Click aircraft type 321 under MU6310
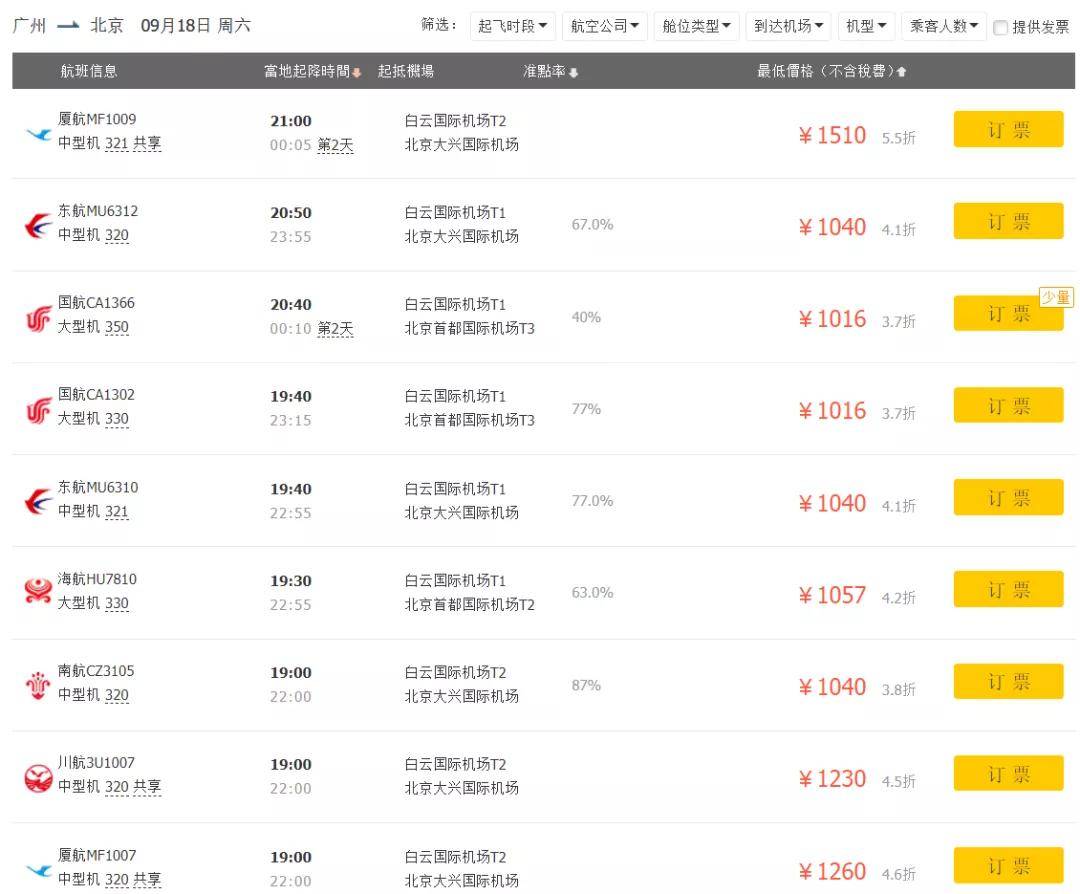The width and height of the screenshot is (1080, 894). pyautogui.click(x=116, y=511)
